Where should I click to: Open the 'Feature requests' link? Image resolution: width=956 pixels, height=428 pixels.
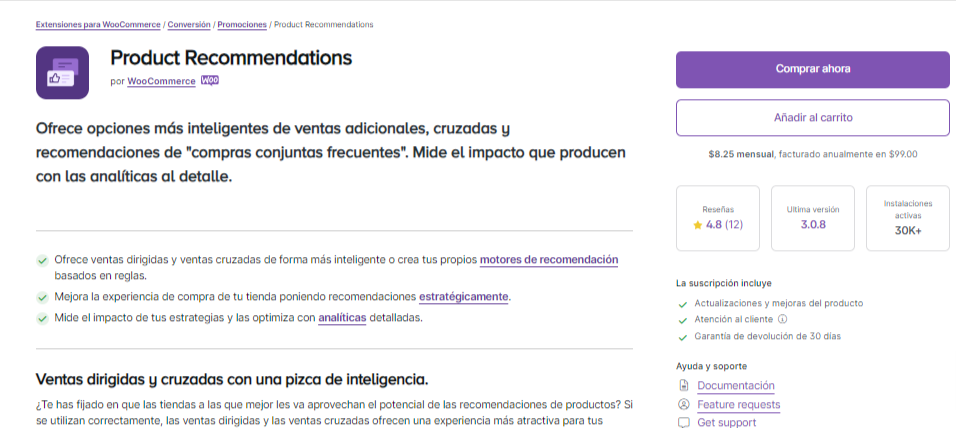pos(738,404)
